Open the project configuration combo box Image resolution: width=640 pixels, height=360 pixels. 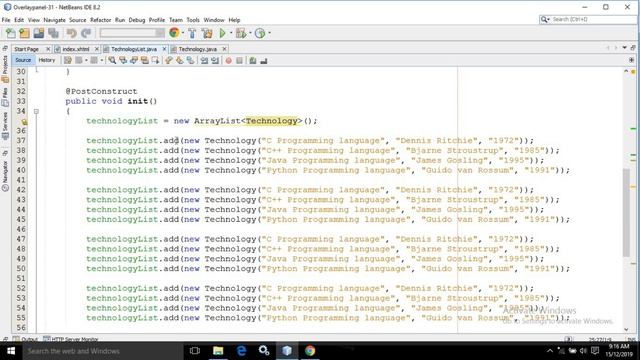pyautogui.click(x=132, y=33)
